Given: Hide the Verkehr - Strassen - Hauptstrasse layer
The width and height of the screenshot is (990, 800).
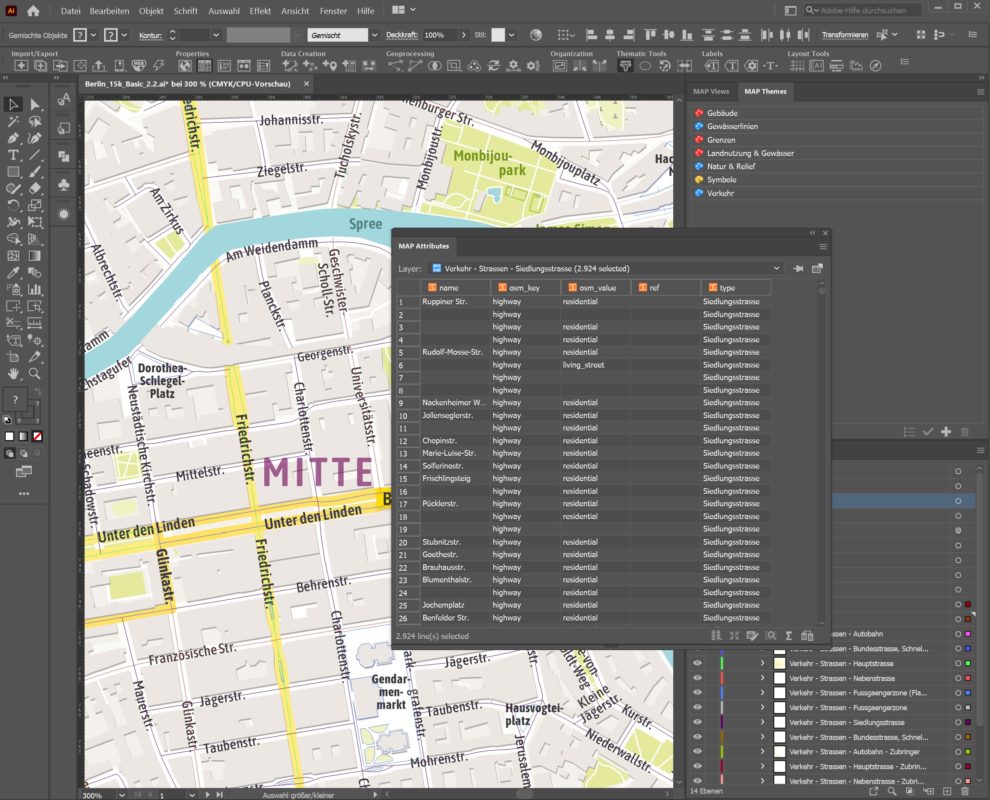Looking at the screenshot, I should 696,661.
